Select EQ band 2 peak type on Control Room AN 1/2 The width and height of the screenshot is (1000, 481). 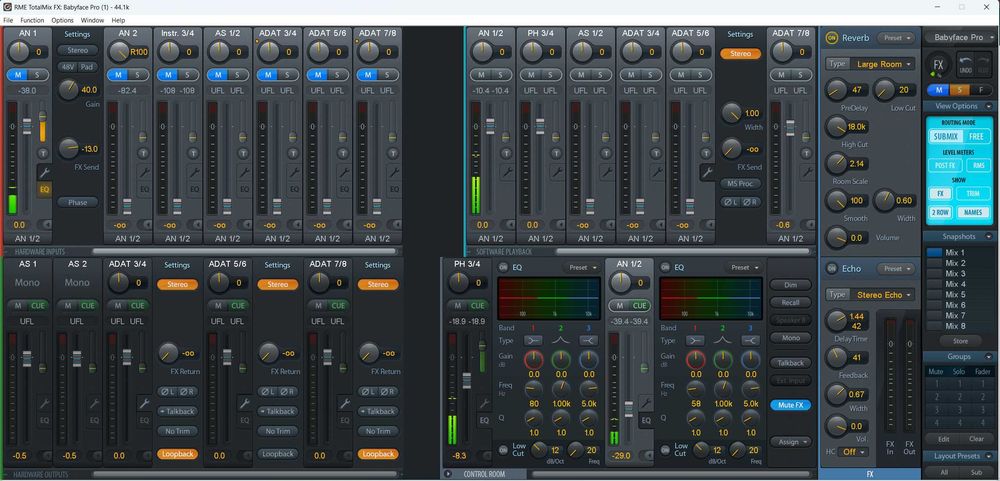pyautogui.click(x=723, y=341)
